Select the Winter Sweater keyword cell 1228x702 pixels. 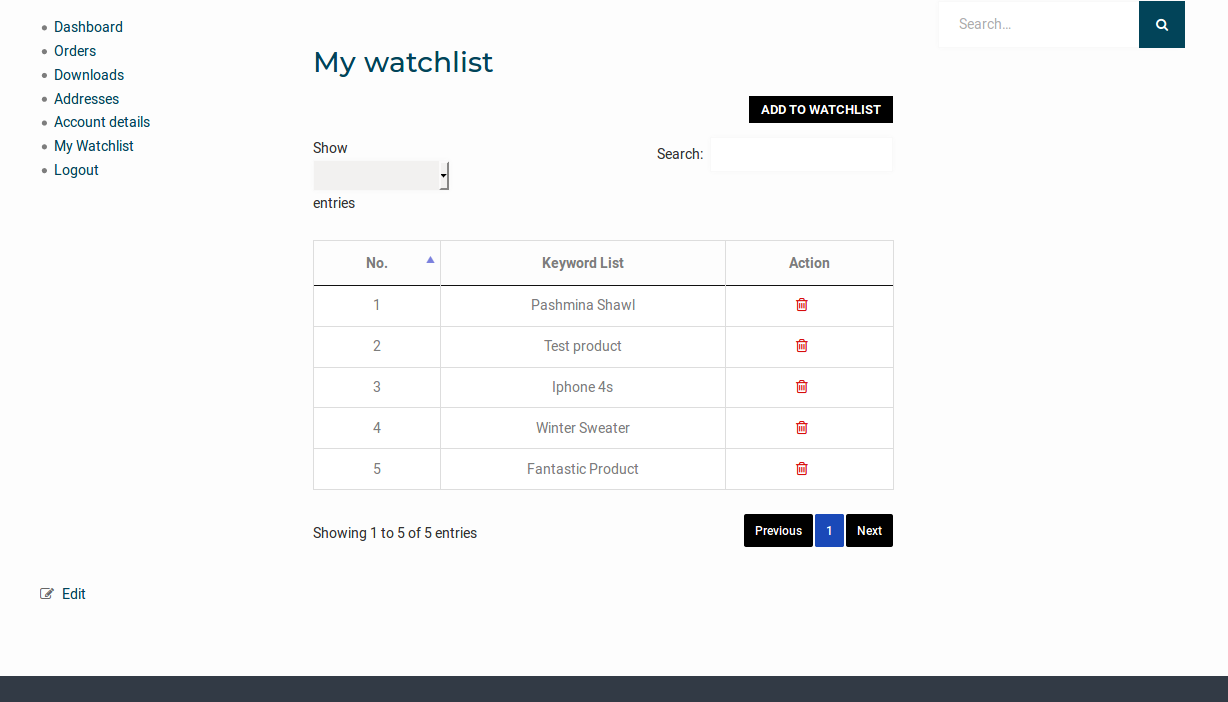pos(583,428)
